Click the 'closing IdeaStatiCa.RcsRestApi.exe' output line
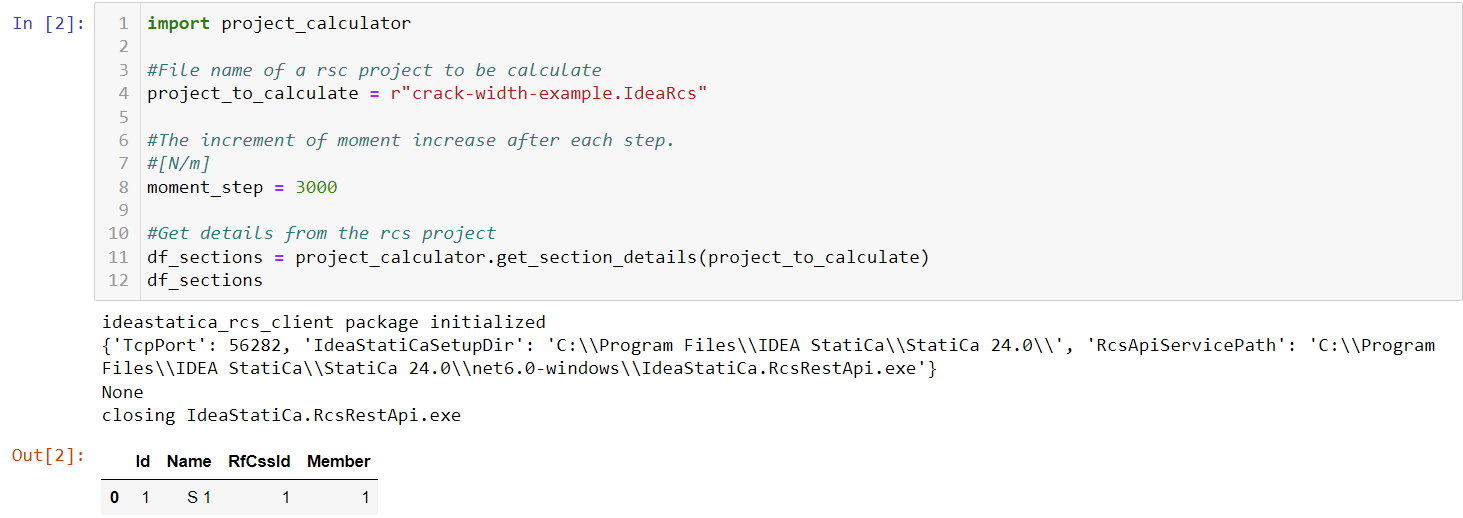Viewport: 1463px width, 518px height. click(x=281, y=414)
